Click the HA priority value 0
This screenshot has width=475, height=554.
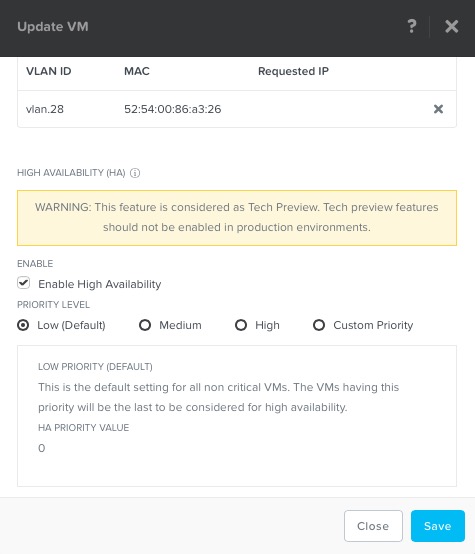tap(42, 448)
